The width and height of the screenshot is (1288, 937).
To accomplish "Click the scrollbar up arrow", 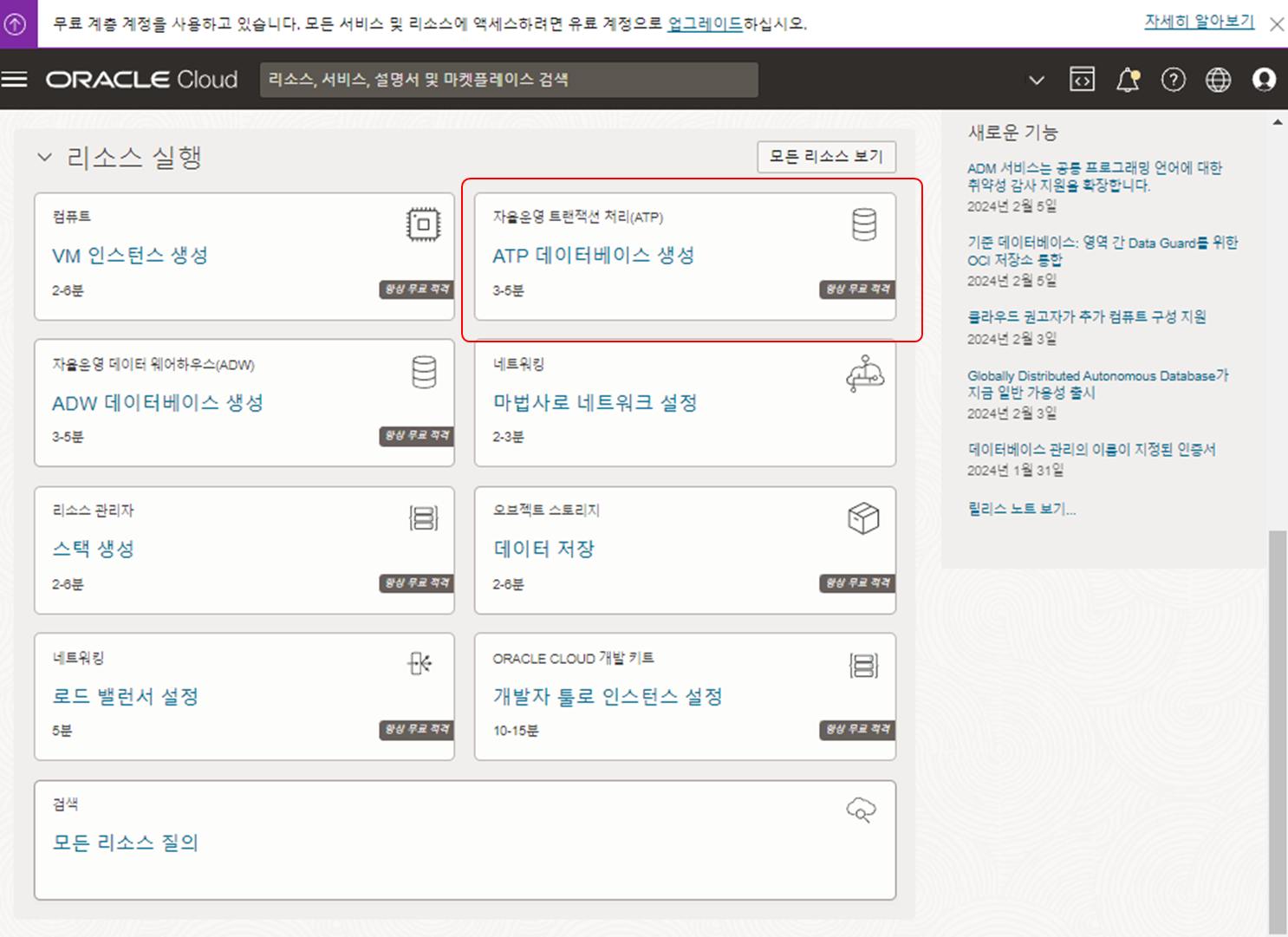I will click(1278, 123).
